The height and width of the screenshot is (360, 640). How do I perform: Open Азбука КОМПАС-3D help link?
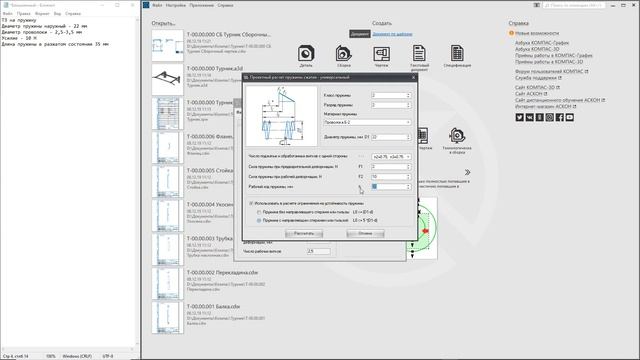(x=537, y=49)
